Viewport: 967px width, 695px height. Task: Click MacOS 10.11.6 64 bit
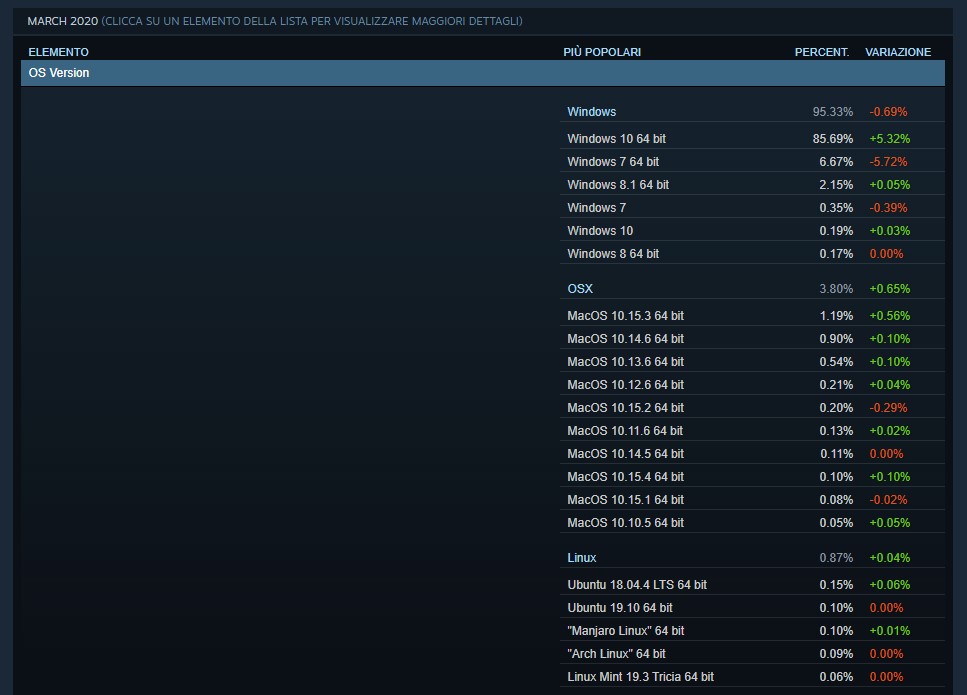[x=752, y=430]
